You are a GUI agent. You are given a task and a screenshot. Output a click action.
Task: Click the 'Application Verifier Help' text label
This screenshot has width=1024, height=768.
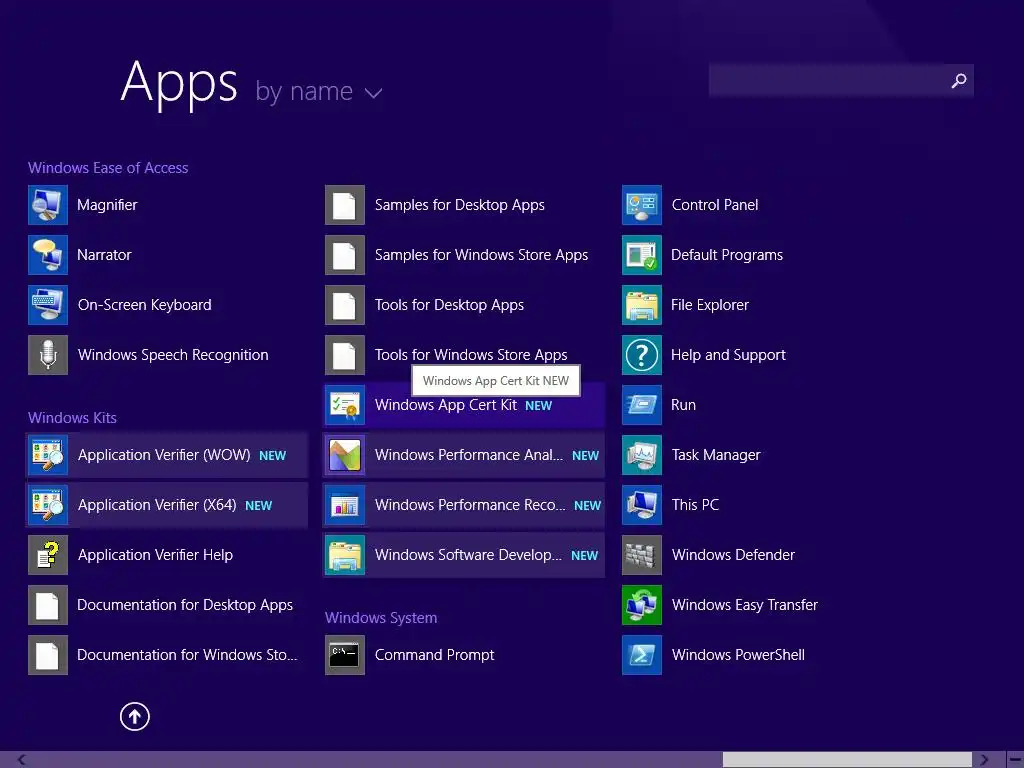click(x=155, y=555)
